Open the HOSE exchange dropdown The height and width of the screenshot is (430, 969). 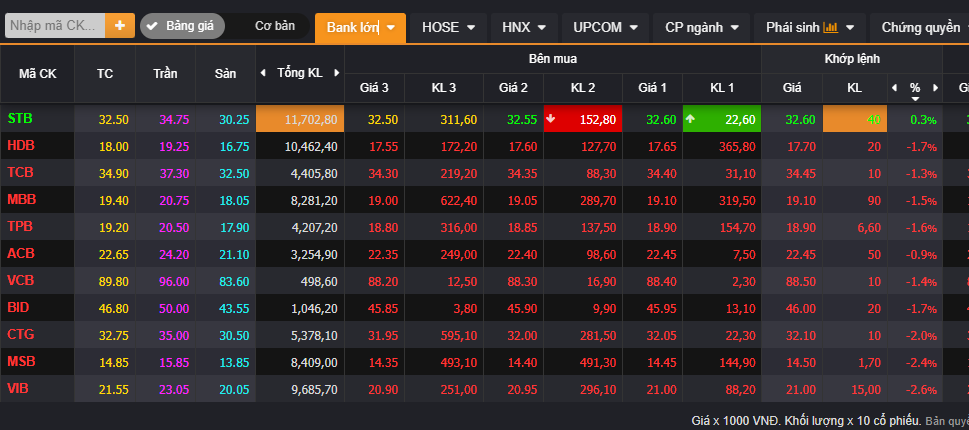(449, 27)
